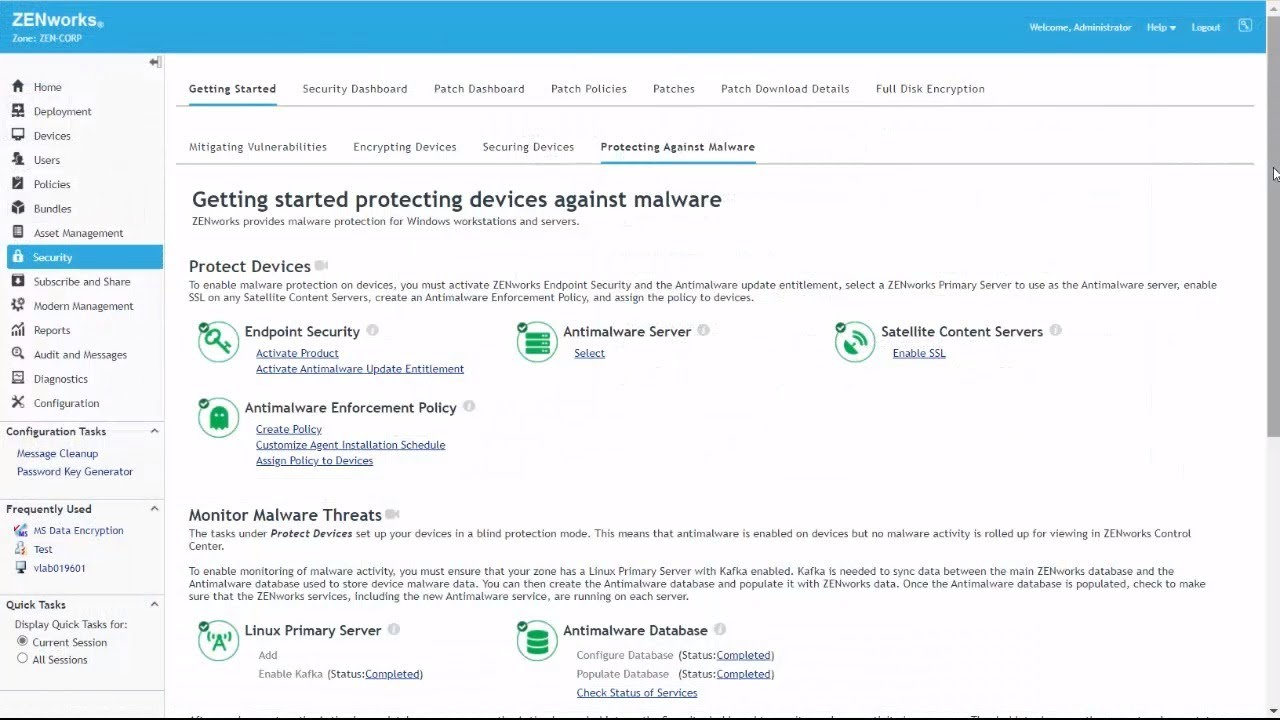This screenshot has width=1280, height=720.
Task: Open the Security Dashboard tab
Action: coord(355,89)
